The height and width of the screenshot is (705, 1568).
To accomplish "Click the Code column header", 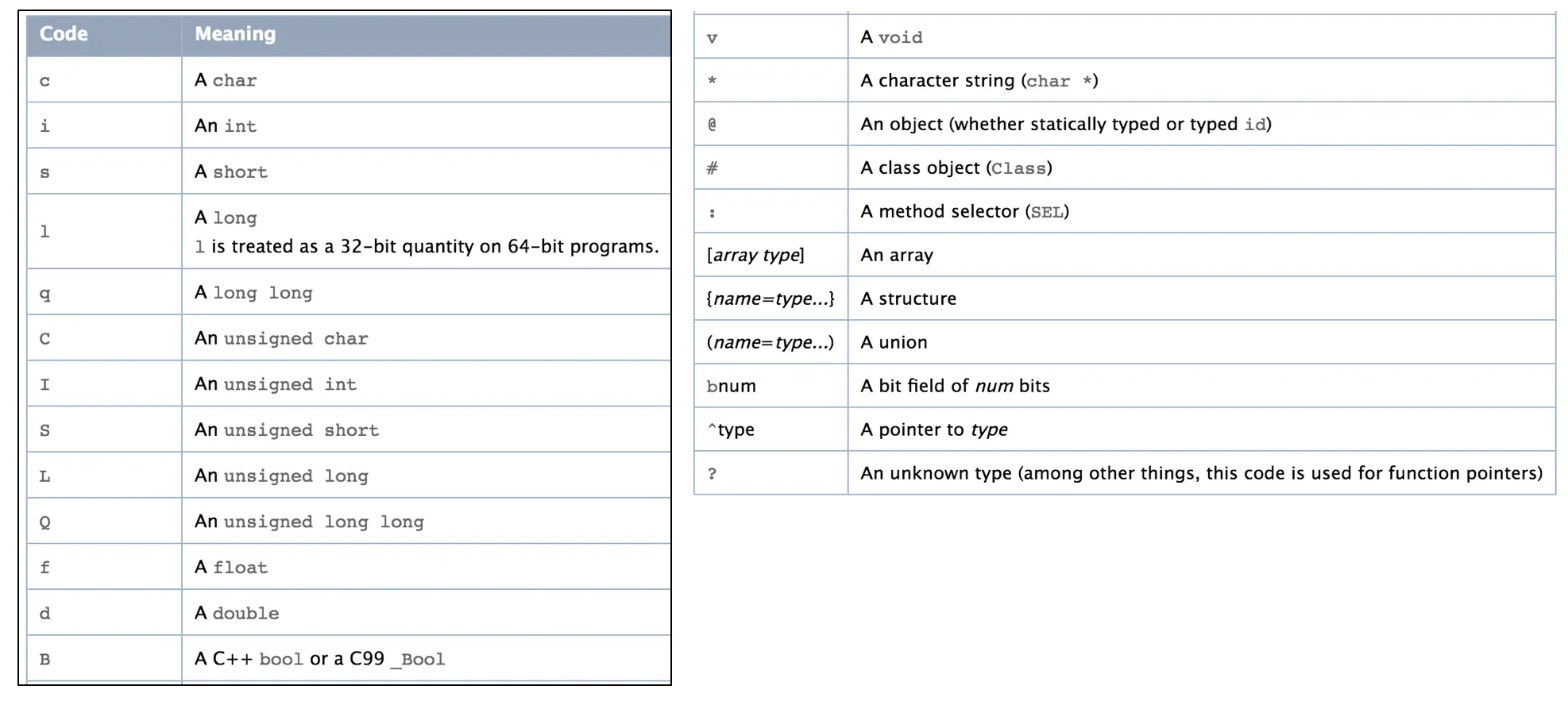I will (64, 34).
